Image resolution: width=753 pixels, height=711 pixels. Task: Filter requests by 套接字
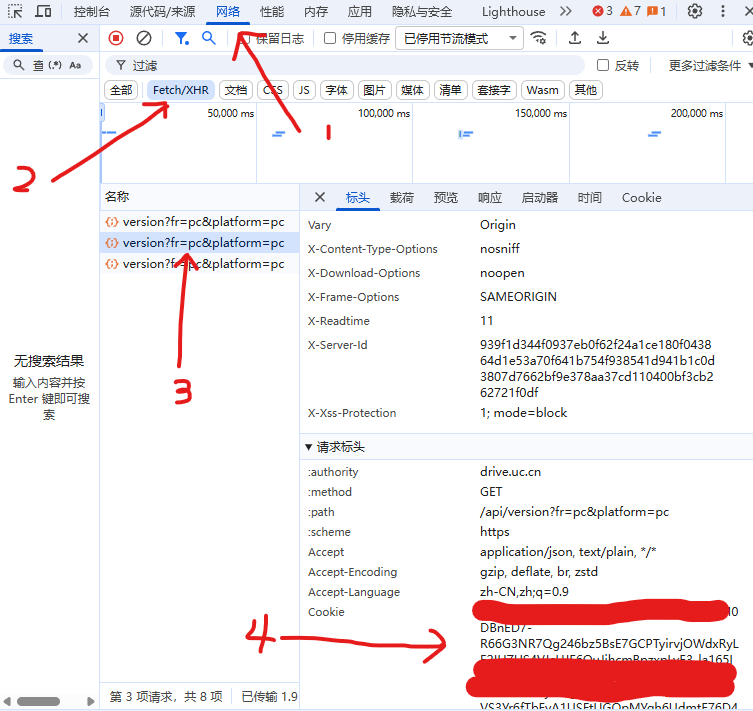click(x=494, y=90)
